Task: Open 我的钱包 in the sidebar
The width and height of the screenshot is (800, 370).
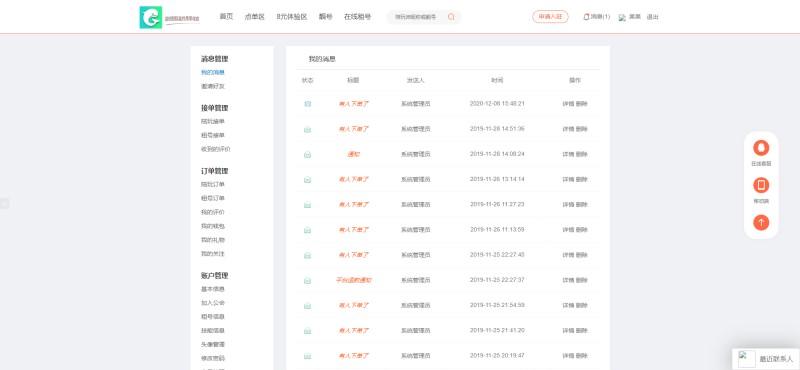Action: click(x=213, y=226)
